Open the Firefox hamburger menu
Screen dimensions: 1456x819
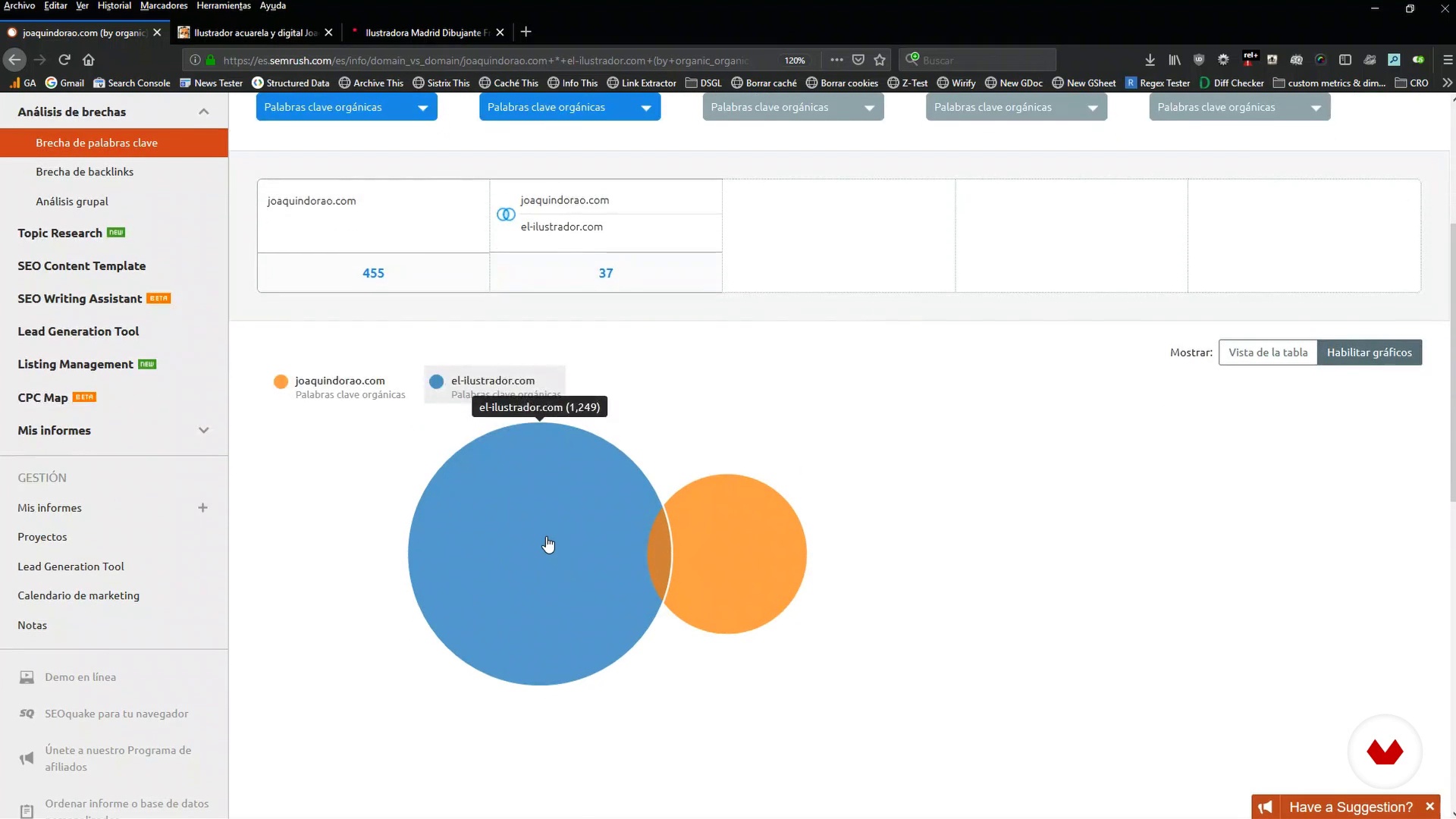coord(1447,60)
